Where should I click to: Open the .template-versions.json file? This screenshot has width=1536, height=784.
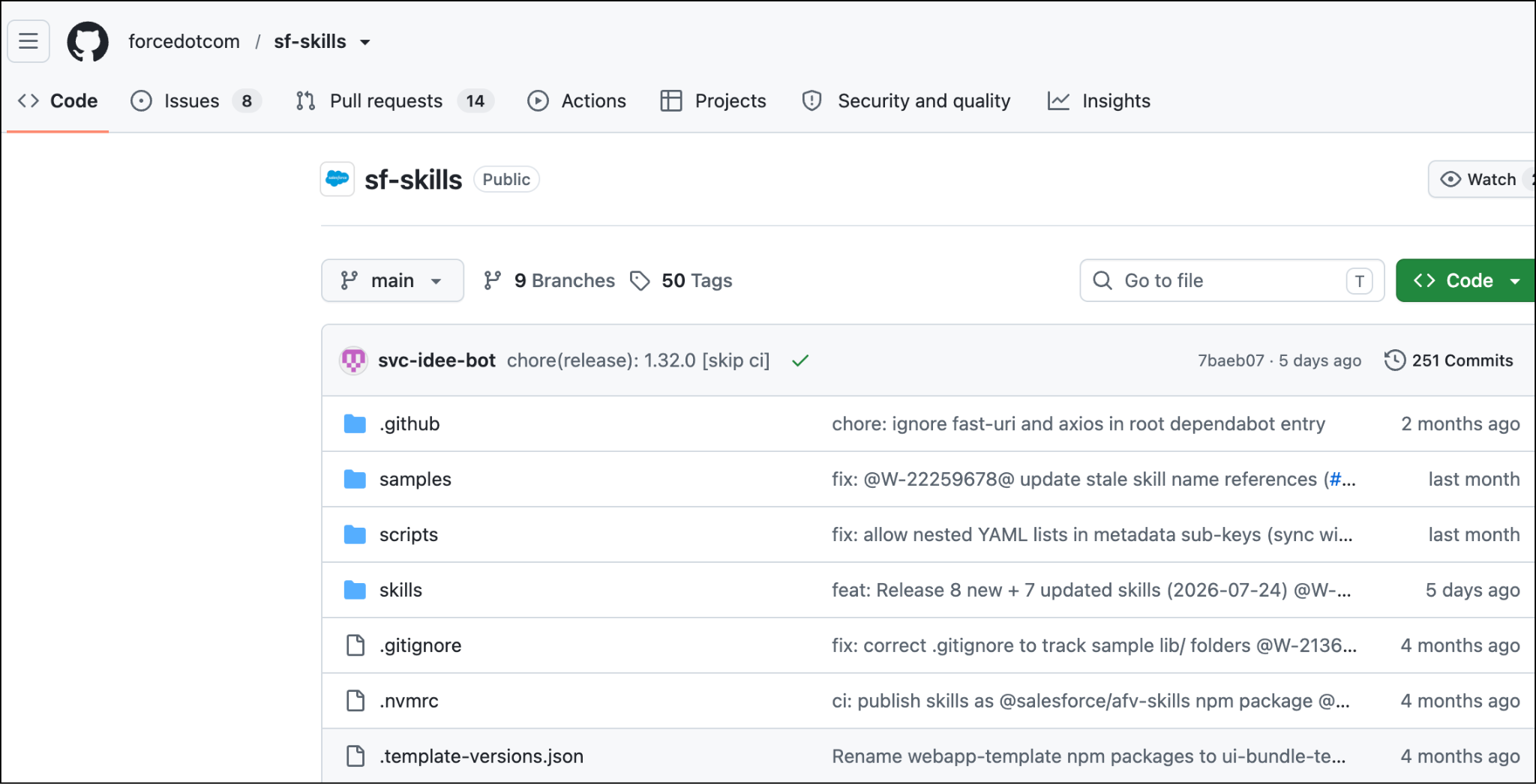tap(481, 756)
